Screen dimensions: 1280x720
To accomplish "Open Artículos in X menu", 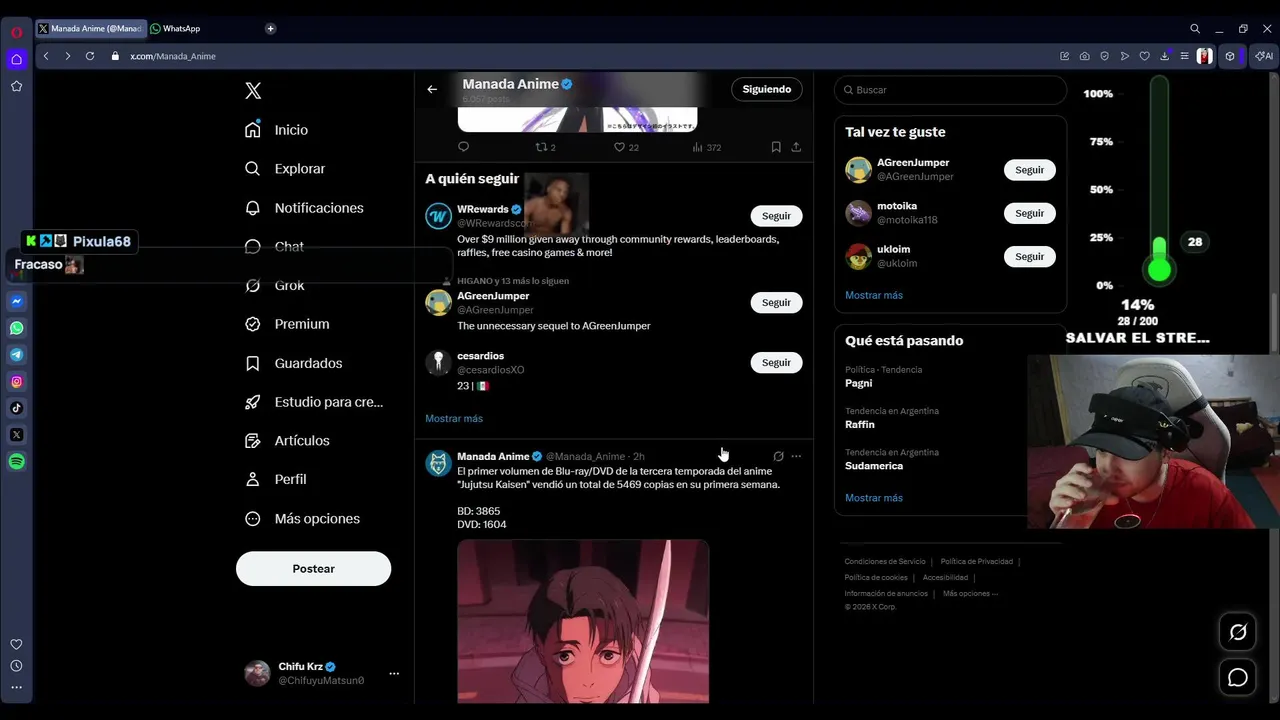I will [287, 440].
